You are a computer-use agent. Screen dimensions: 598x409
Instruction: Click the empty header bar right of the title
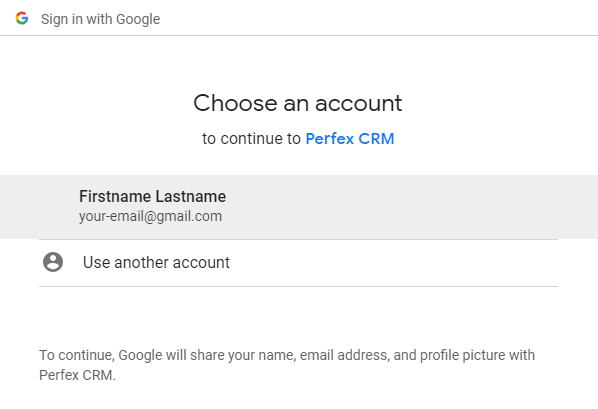[x=378, y=18]
